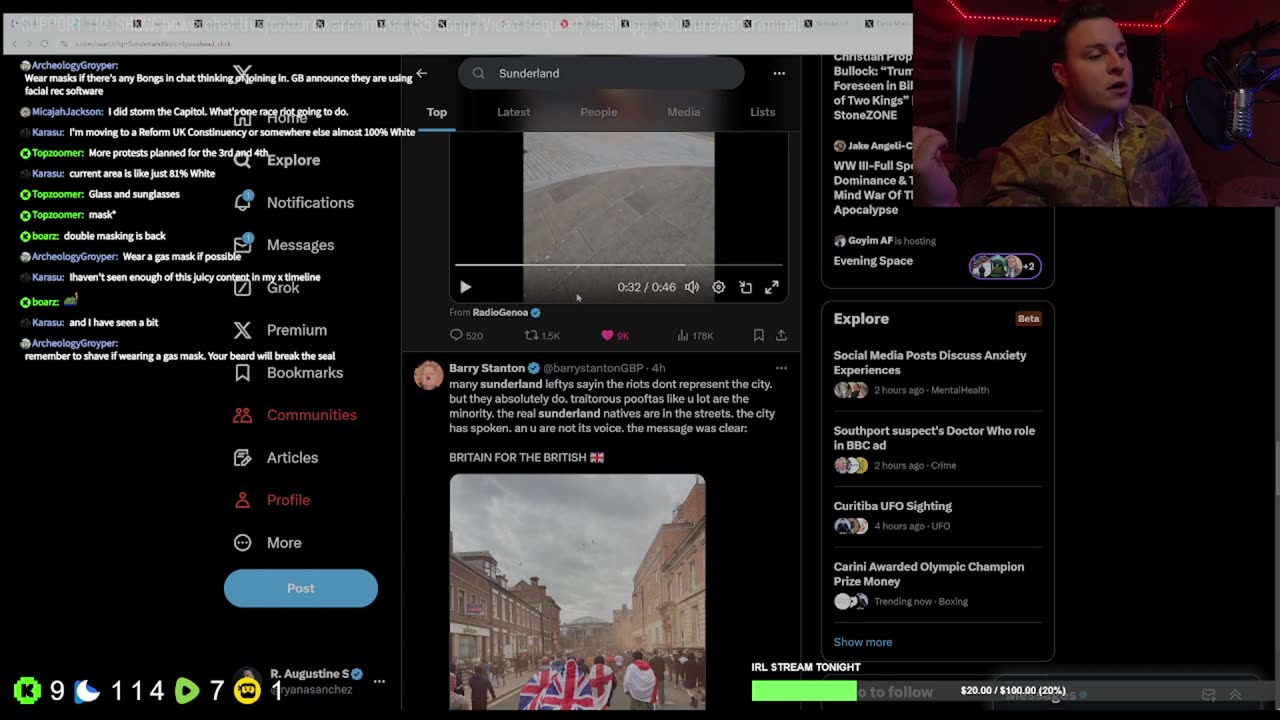Click the More circle icon
Image resolution: width=1280 pixels, height=720 pixels.
242,542
